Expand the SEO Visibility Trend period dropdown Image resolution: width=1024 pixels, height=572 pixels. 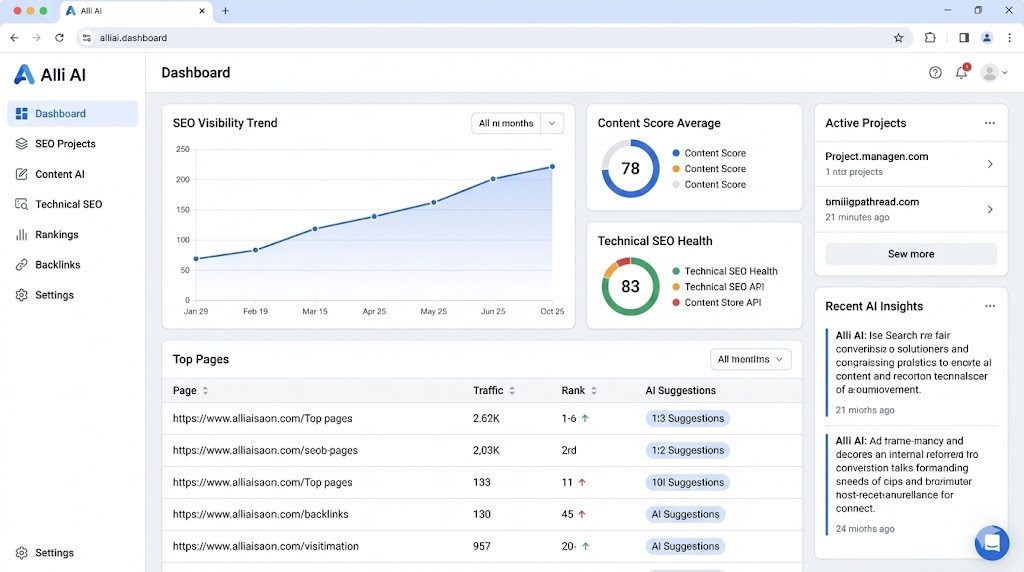coord(552,123)
